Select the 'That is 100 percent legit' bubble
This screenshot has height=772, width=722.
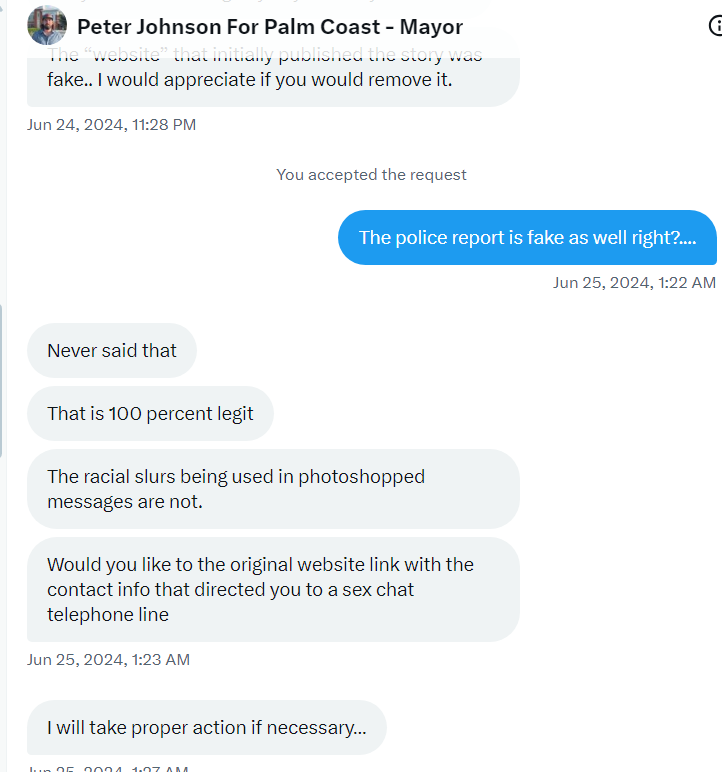pos(150,414)
